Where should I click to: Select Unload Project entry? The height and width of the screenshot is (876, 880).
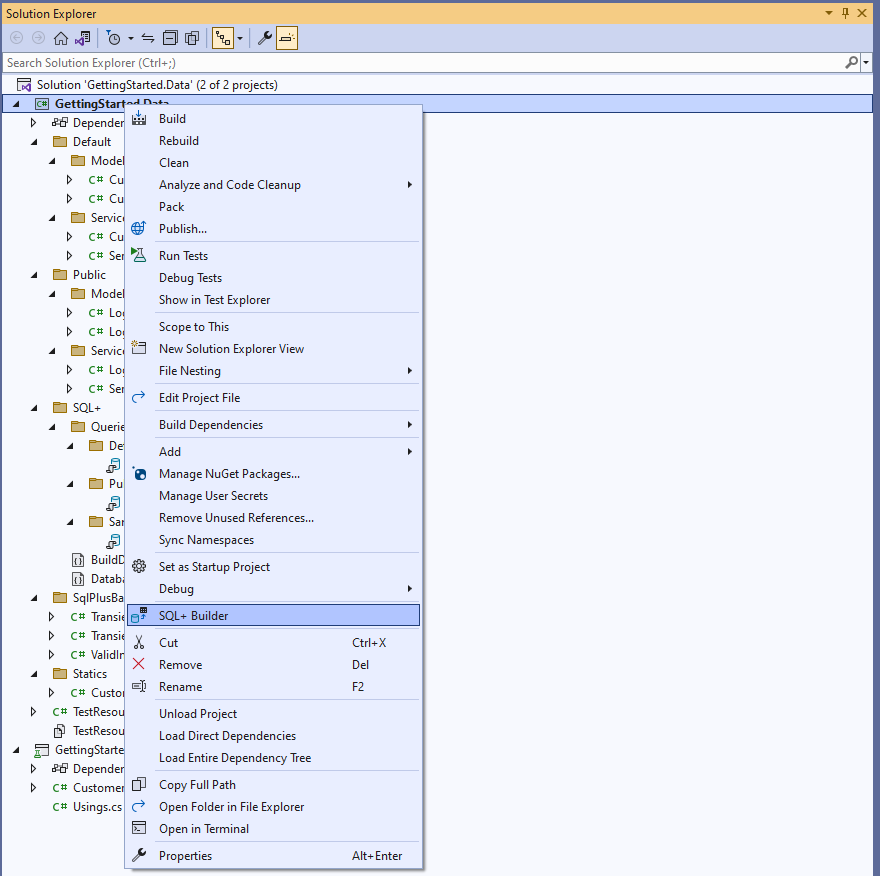[273, 714]
